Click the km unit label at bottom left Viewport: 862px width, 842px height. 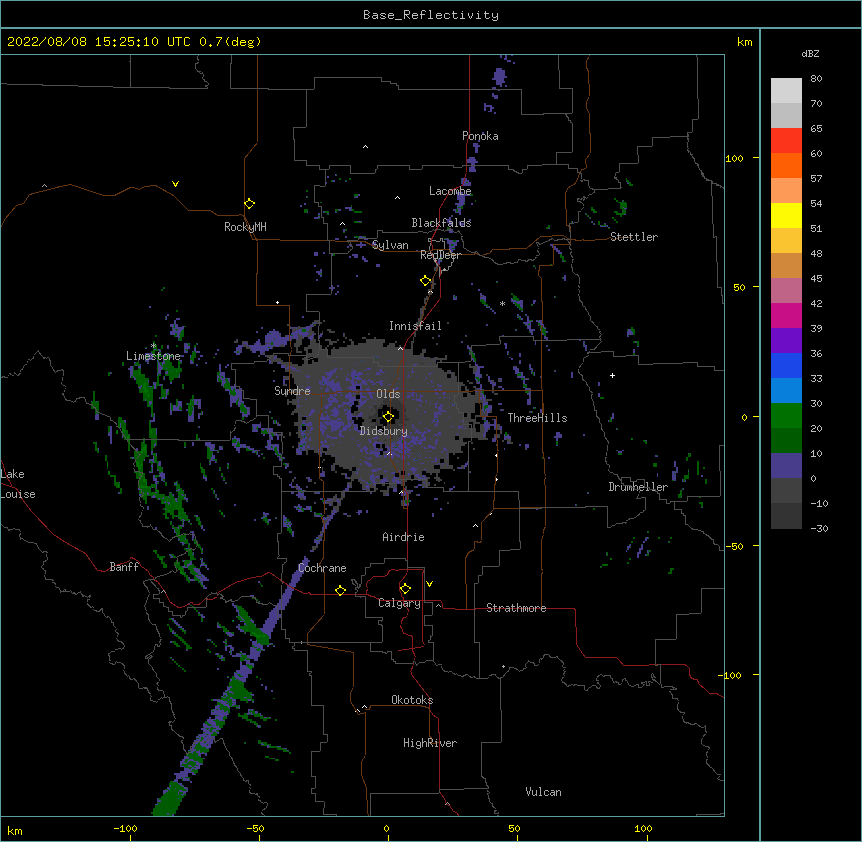tap(15, 830)
